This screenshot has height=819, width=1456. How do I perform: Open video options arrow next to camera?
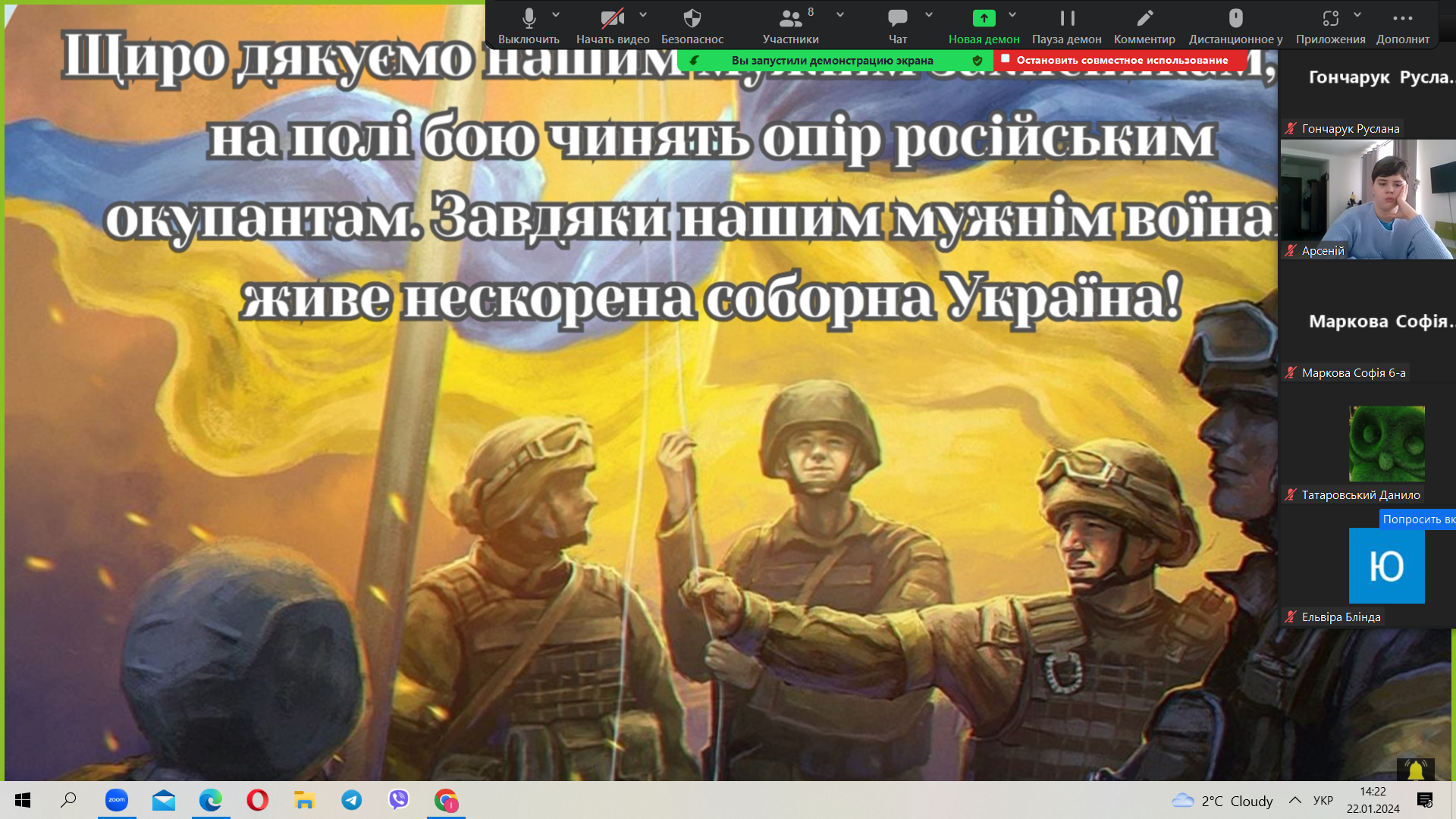click(643, 14)
